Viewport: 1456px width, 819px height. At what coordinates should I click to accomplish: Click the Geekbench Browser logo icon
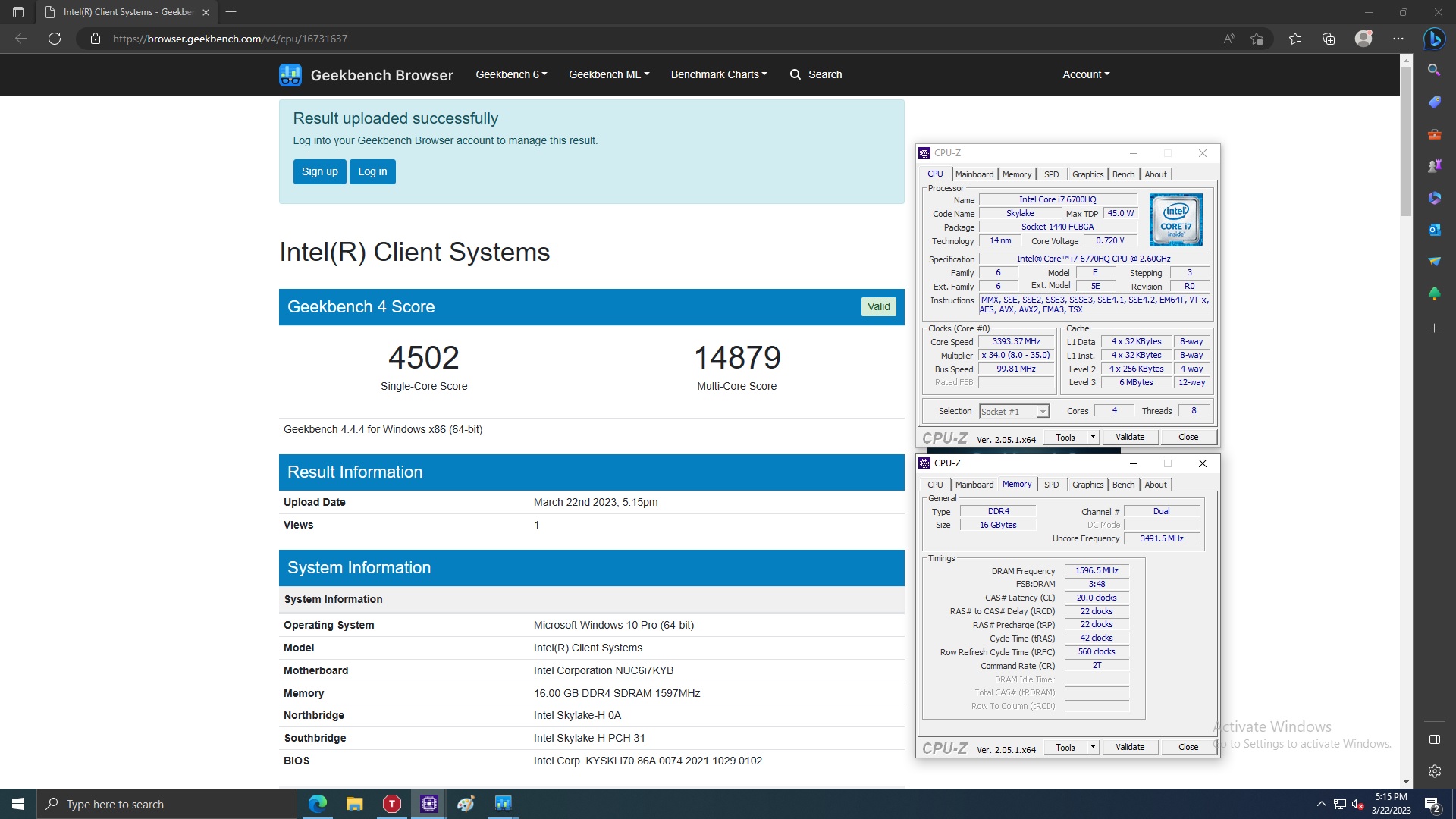pos(290,74)
